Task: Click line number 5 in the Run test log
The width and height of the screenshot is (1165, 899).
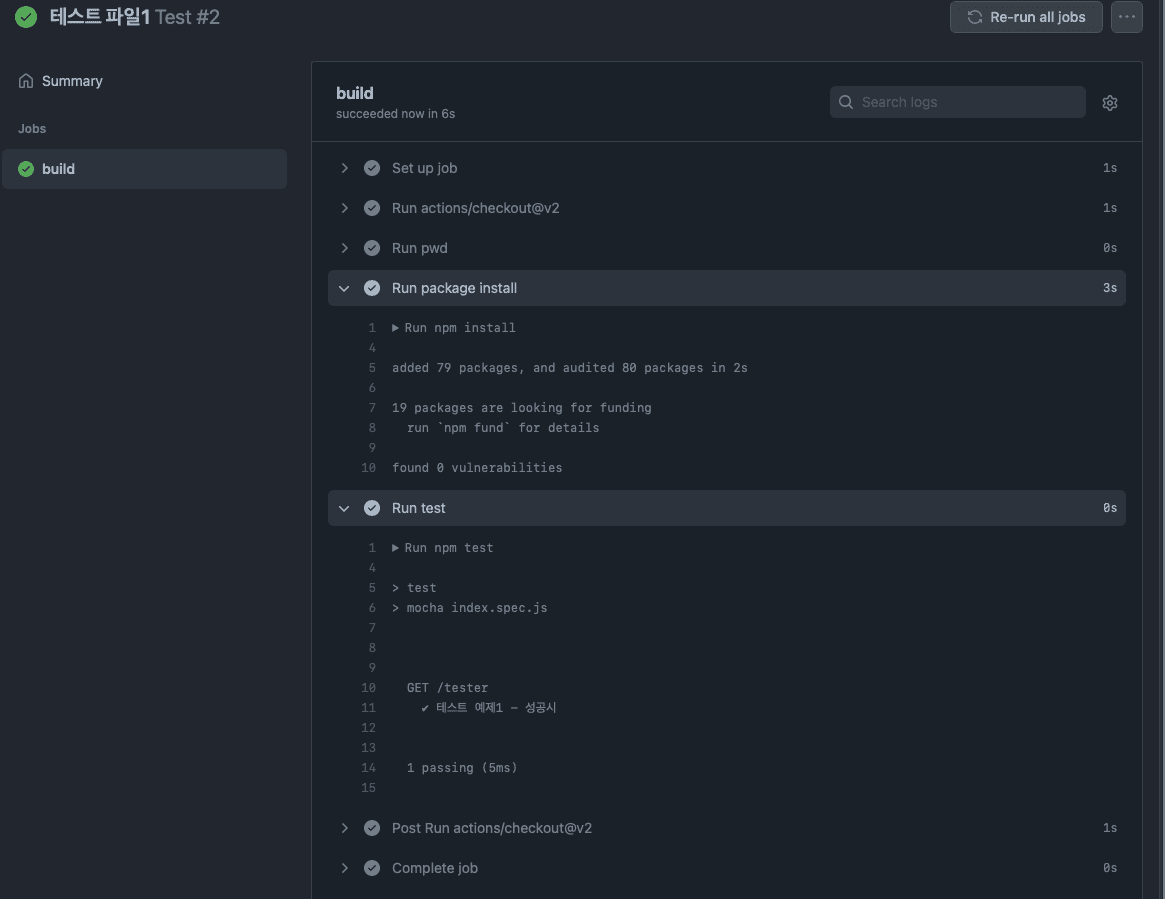Action: point(372,588)
